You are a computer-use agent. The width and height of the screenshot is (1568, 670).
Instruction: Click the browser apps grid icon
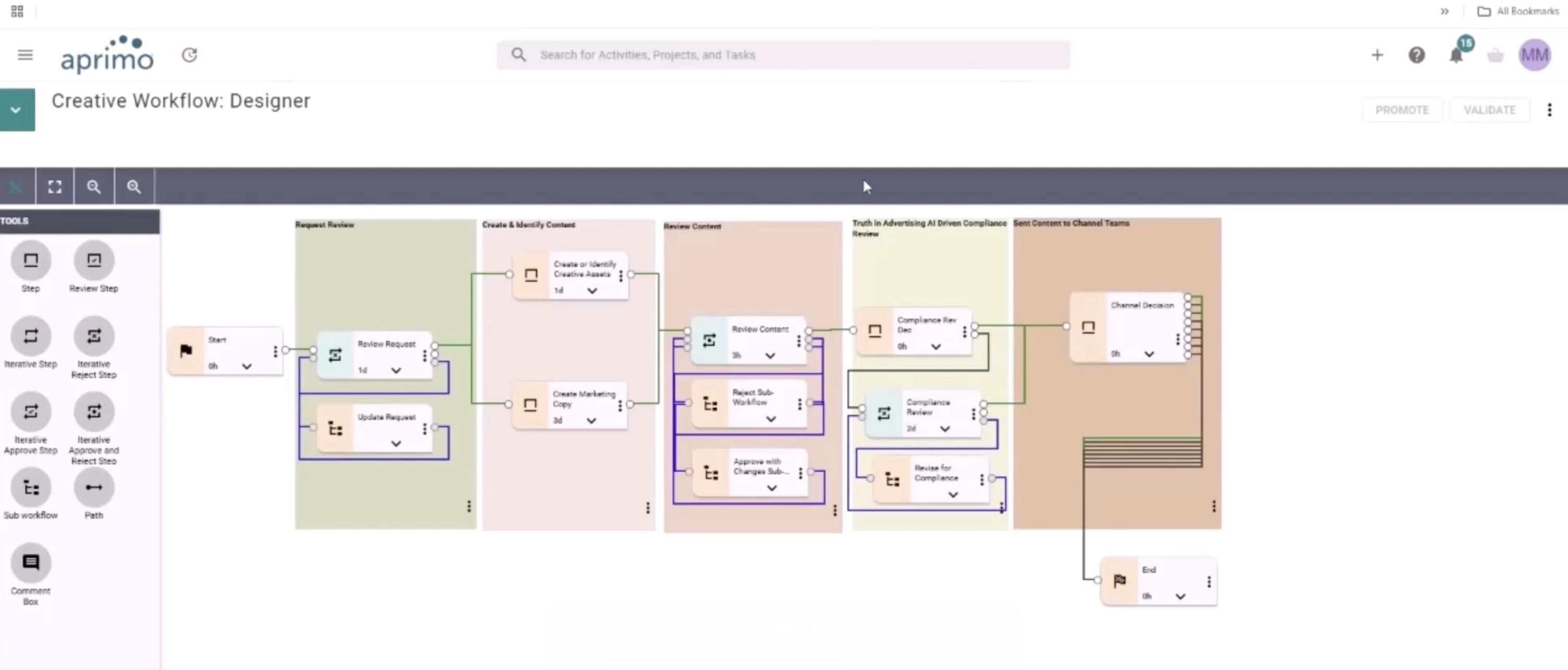(17, 11)
